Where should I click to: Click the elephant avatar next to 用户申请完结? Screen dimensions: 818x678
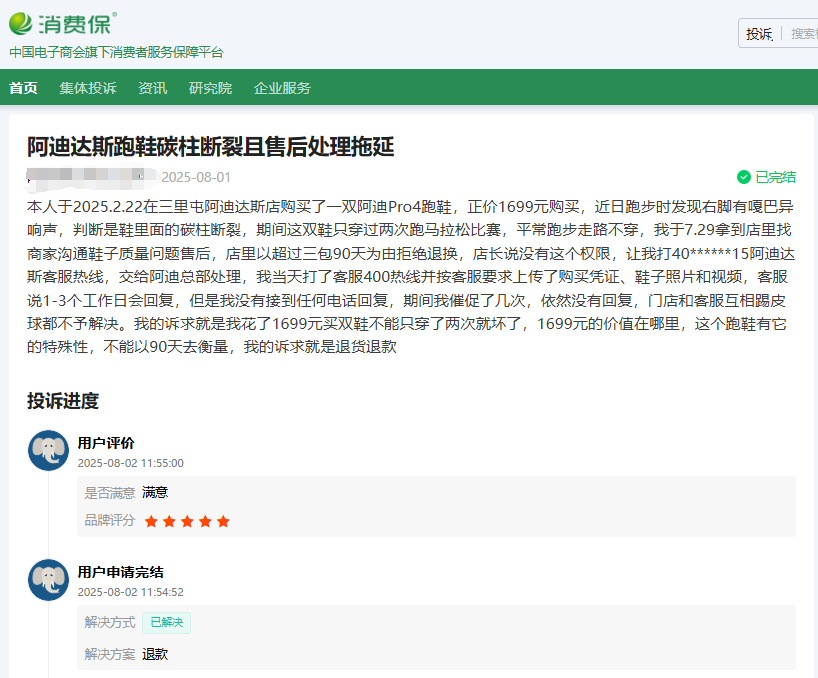point(49,580)
